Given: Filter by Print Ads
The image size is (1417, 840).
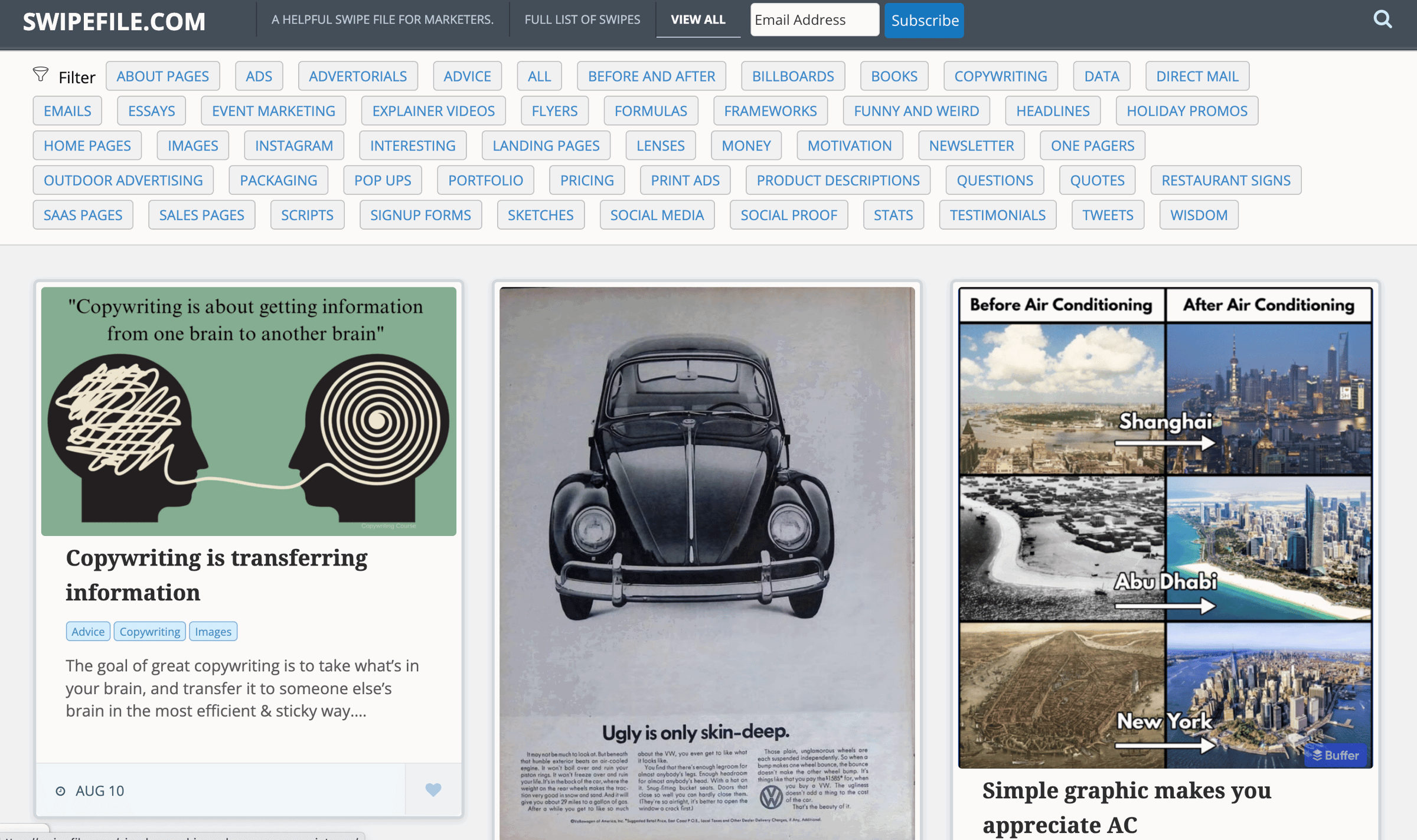Looking at the screenshot, I should (685, 181).
